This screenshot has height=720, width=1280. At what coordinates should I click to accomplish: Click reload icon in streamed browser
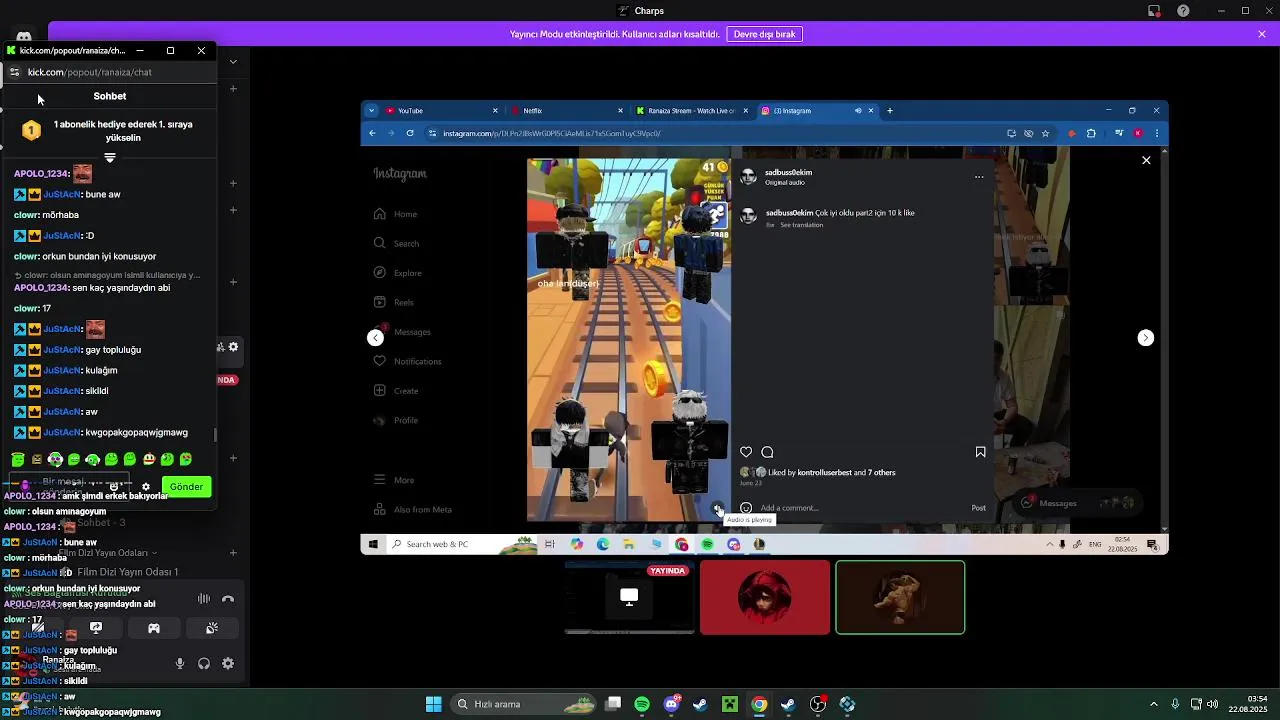pyautogui.click(x=410, y=133)
